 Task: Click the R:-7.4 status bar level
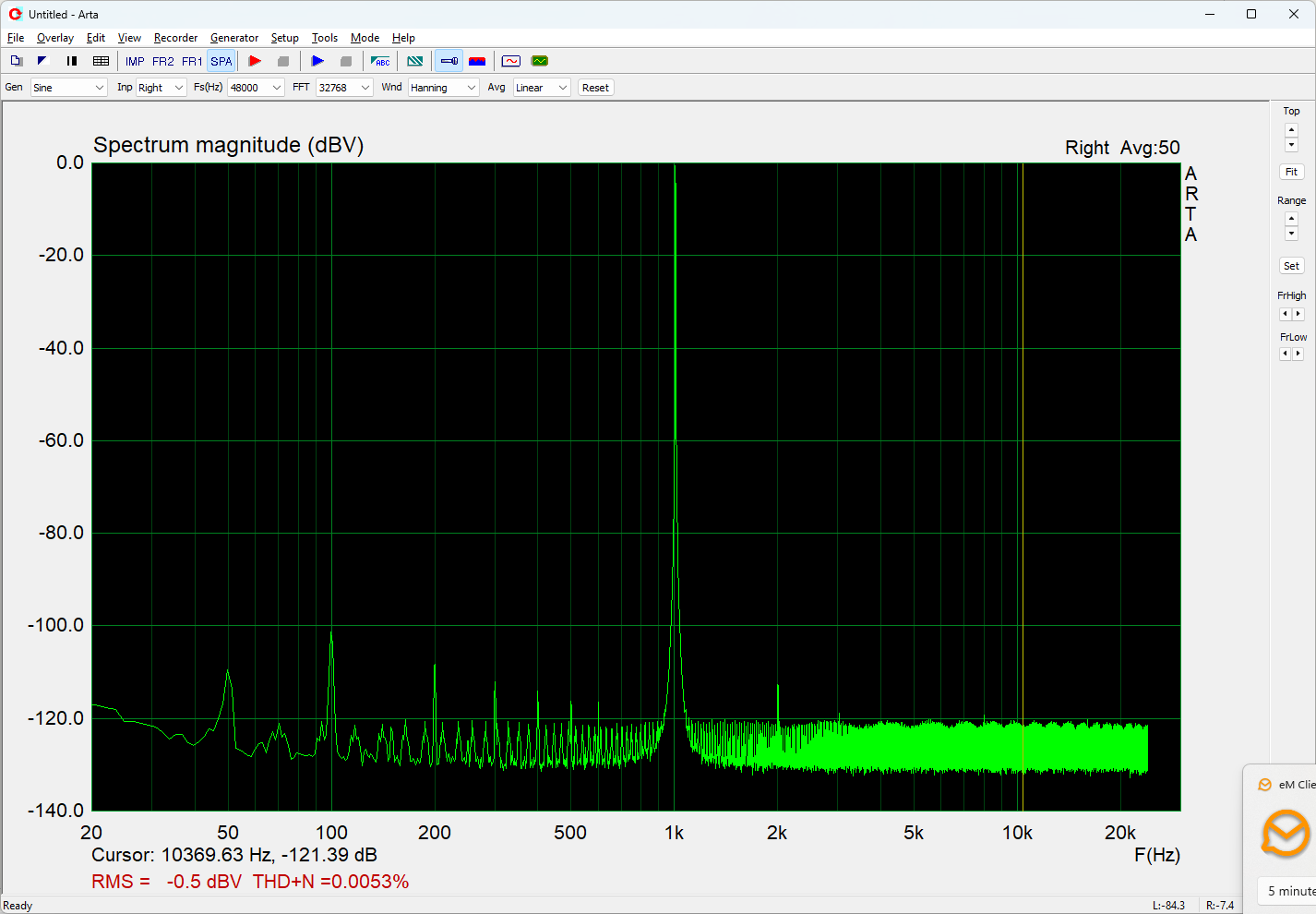(x=1220, y=905)
